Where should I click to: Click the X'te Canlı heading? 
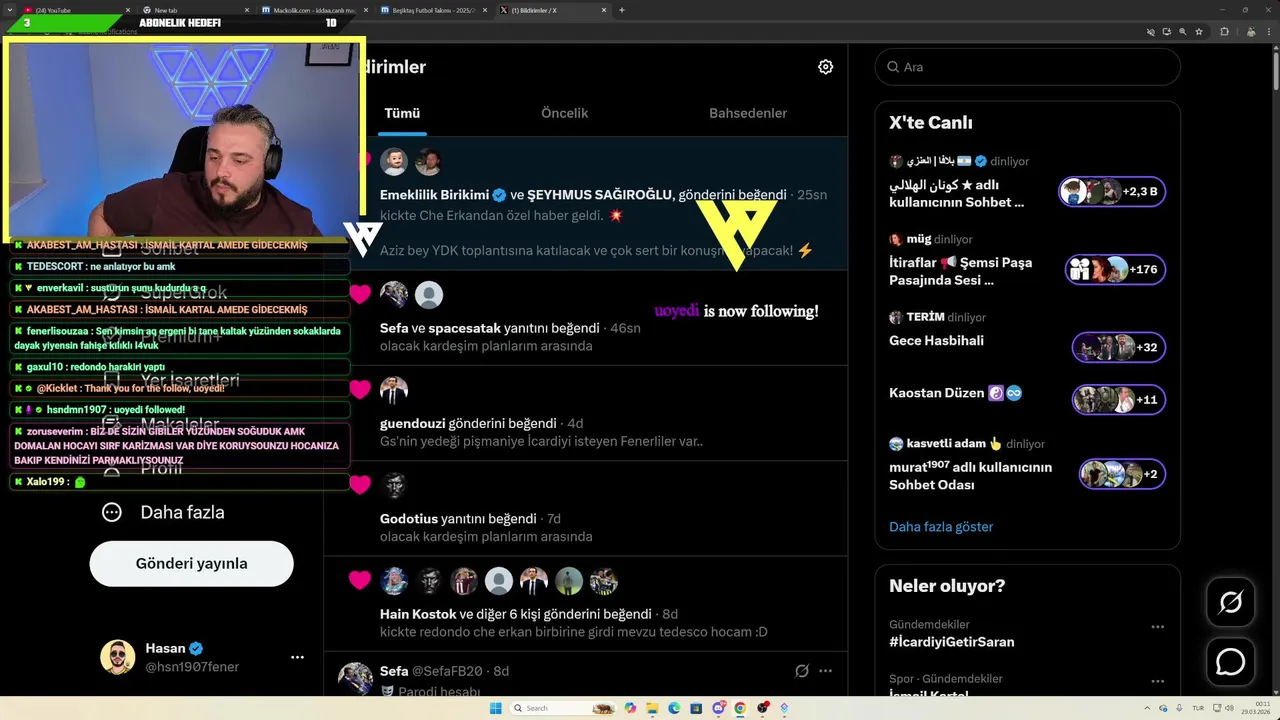tap(930, 122)
